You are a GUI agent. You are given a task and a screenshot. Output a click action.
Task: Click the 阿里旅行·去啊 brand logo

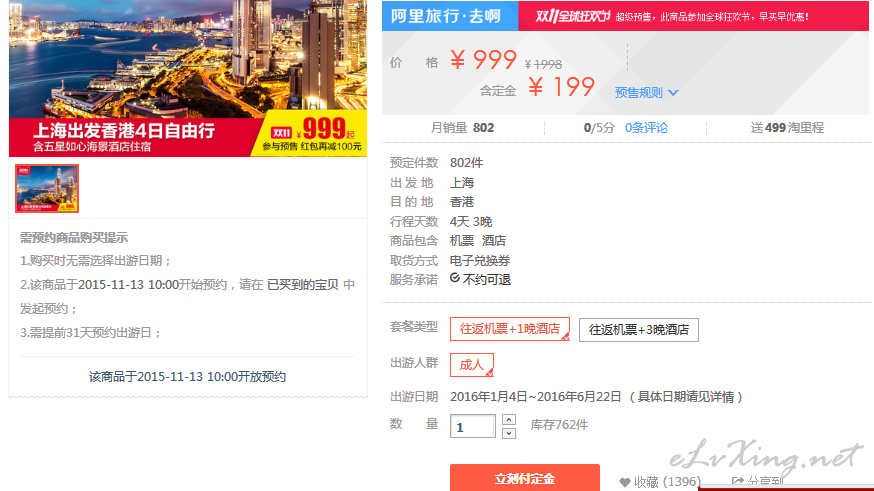pyautogui.click(x=446, y=16)
